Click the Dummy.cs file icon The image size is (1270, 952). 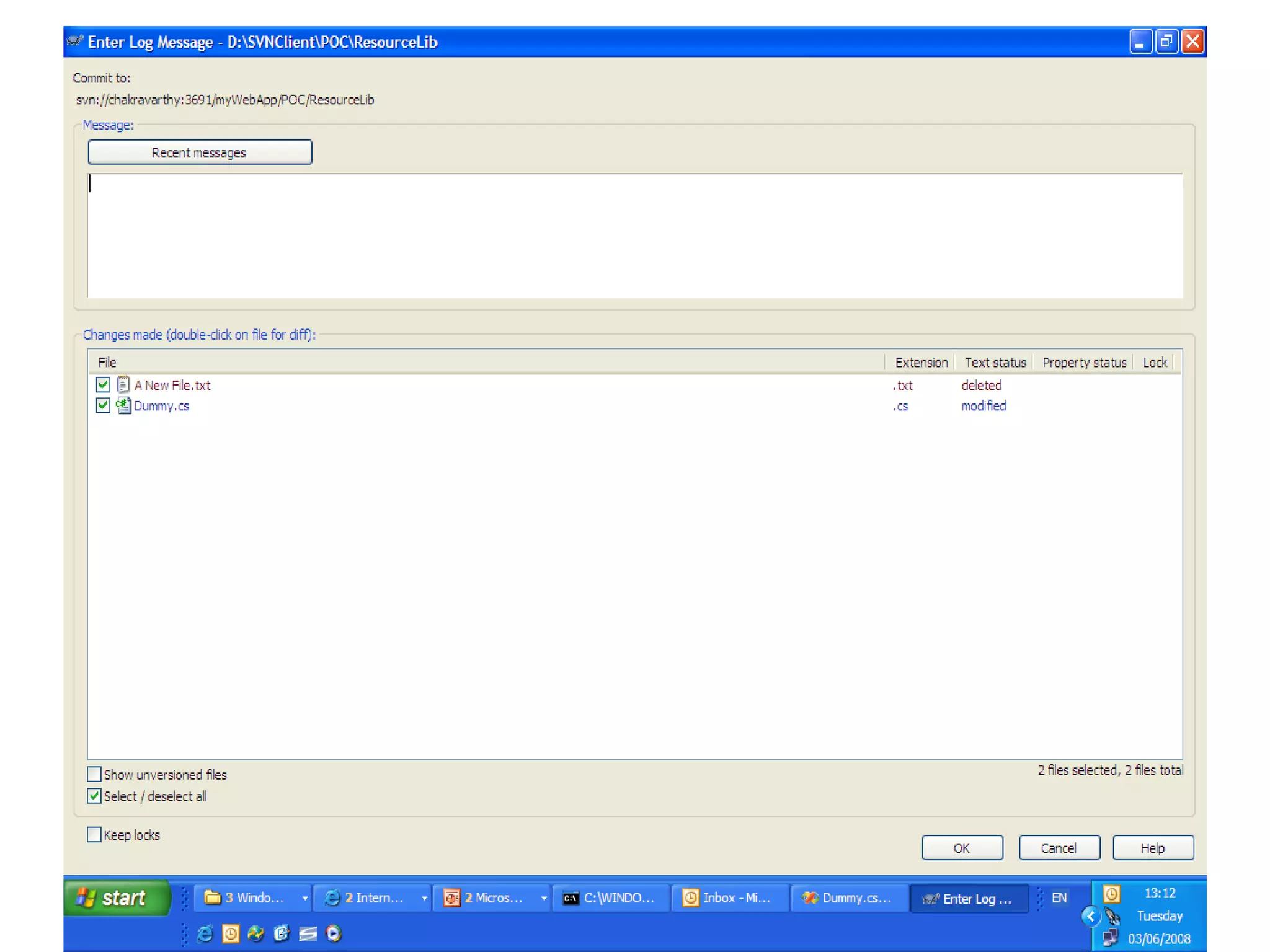click(123, 406)
